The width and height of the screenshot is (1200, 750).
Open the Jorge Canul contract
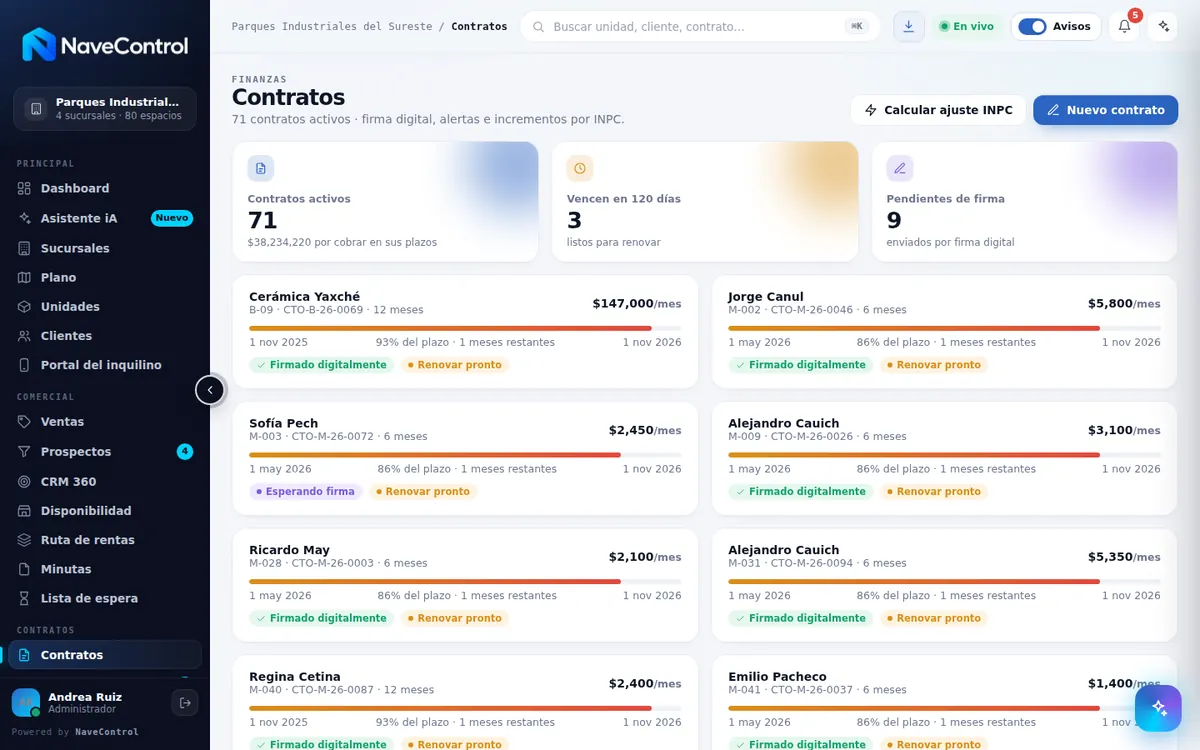click(x=944, y=331)
